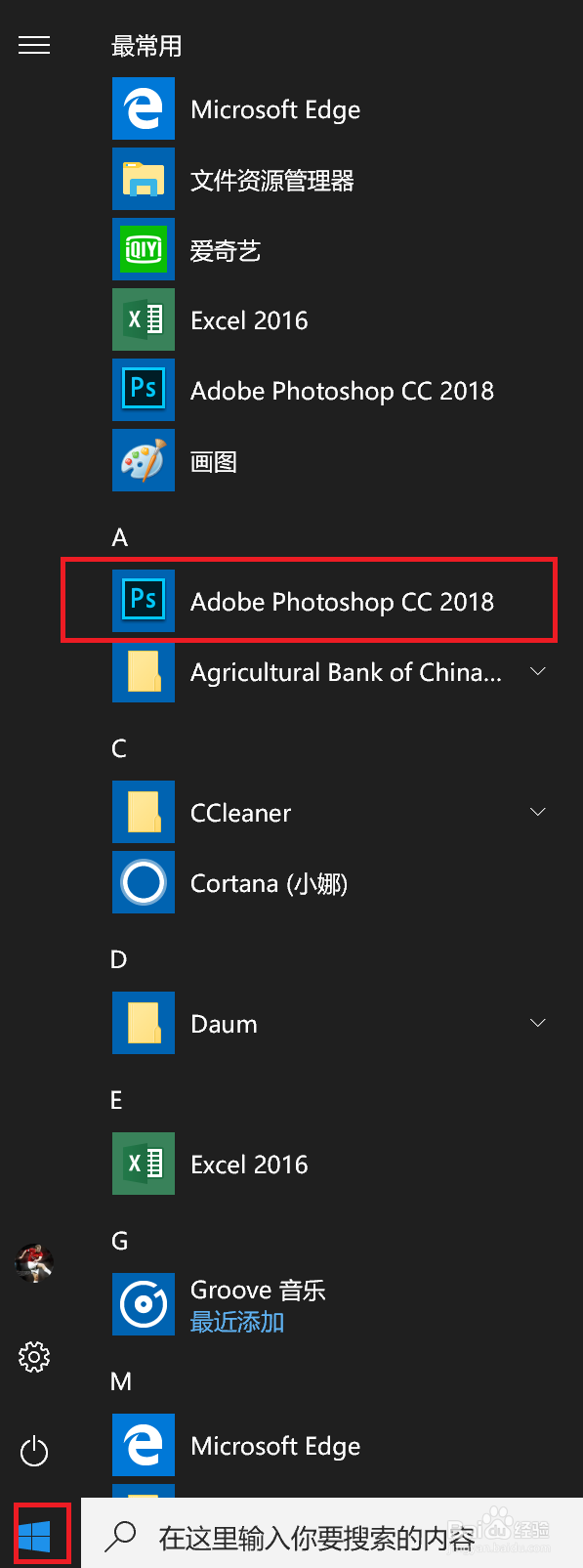Expand the CCleaner app group

pyautogui.click(x=538, y=811)
